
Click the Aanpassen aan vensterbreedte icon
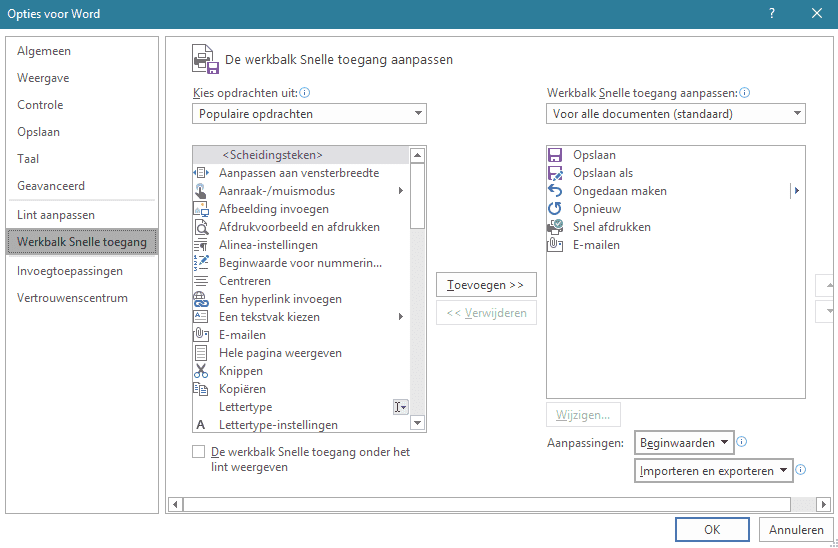[x=201, y=173]
